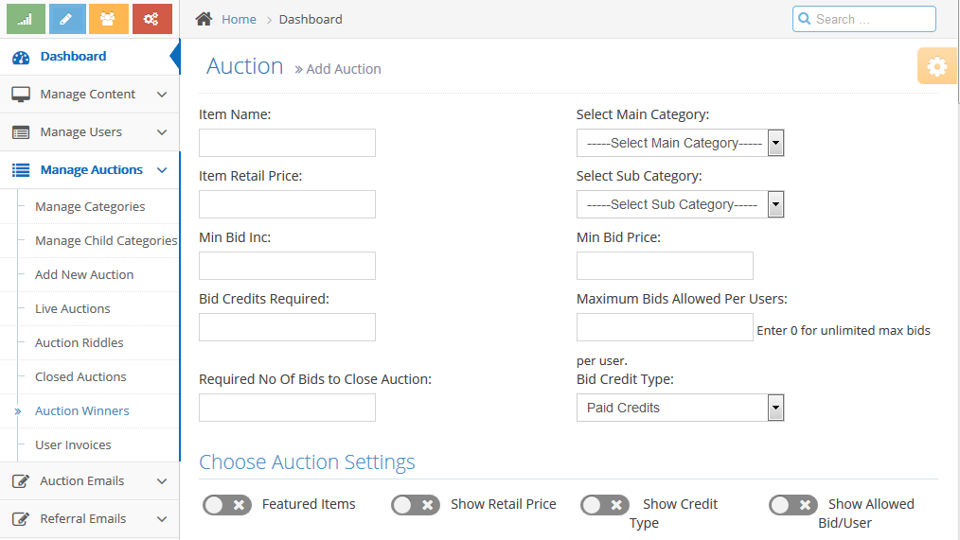The image size is (960, 540).
Task: Open Live Auctions in sidebar
Action: (72, 309)
